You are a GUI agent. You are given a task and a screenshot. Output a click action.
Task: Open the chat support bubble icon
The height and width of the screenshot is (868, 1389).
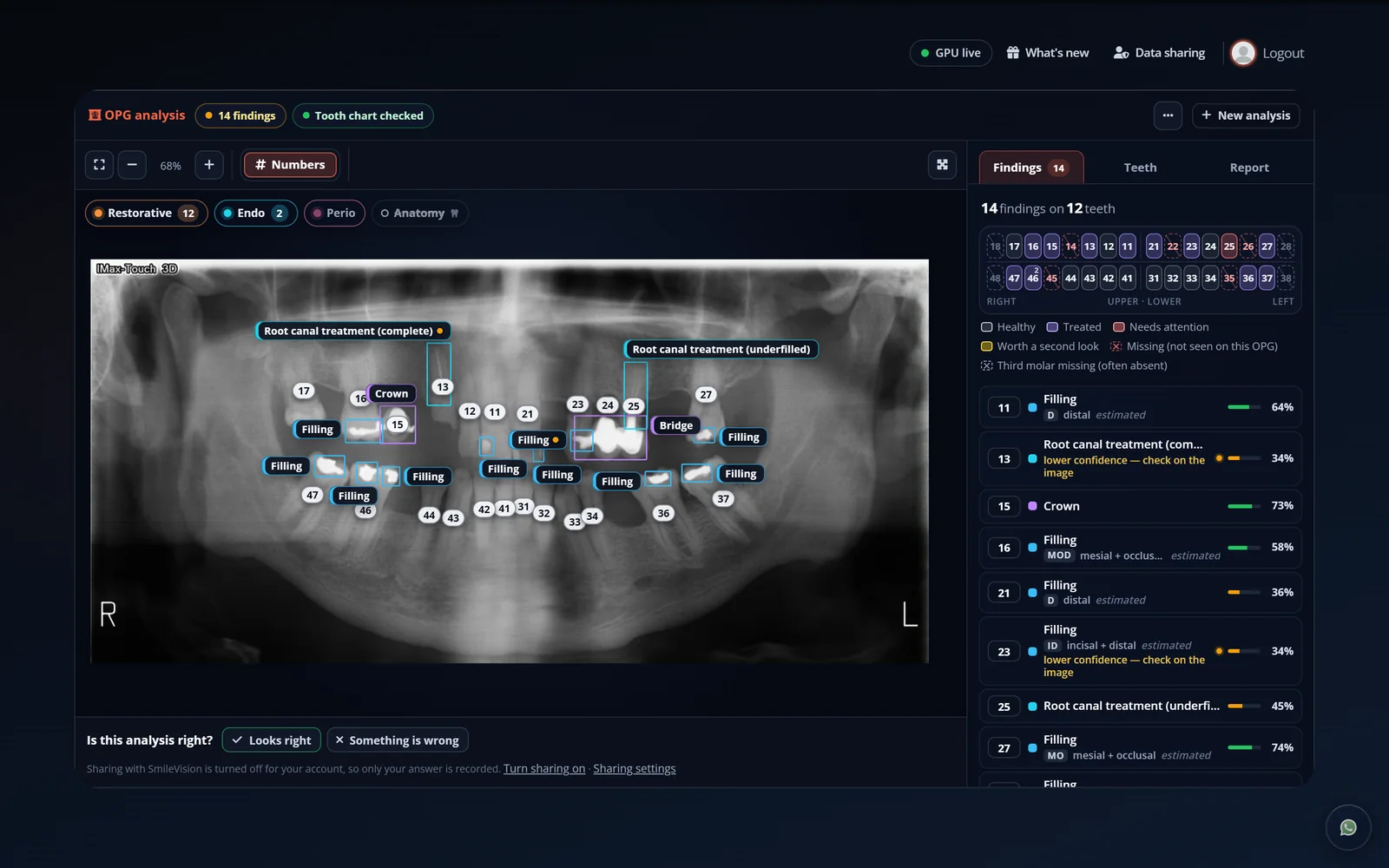coord(1348,827)
